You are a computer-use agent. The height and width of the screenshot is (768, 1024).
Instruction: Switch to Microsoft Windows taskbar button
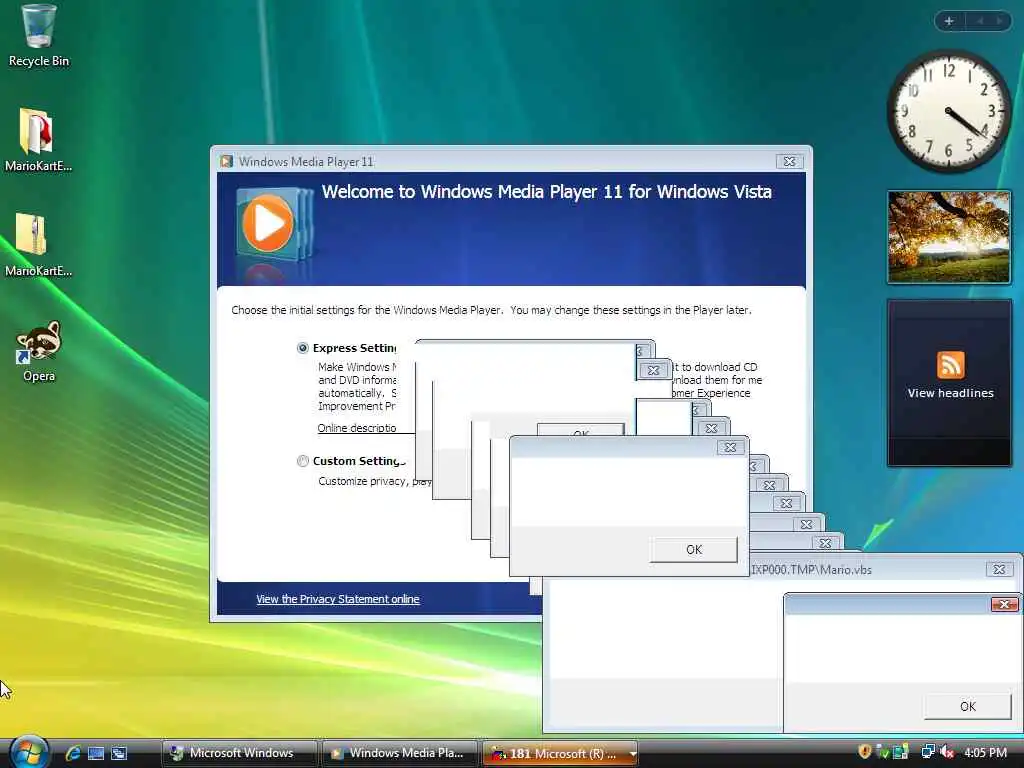240,753
